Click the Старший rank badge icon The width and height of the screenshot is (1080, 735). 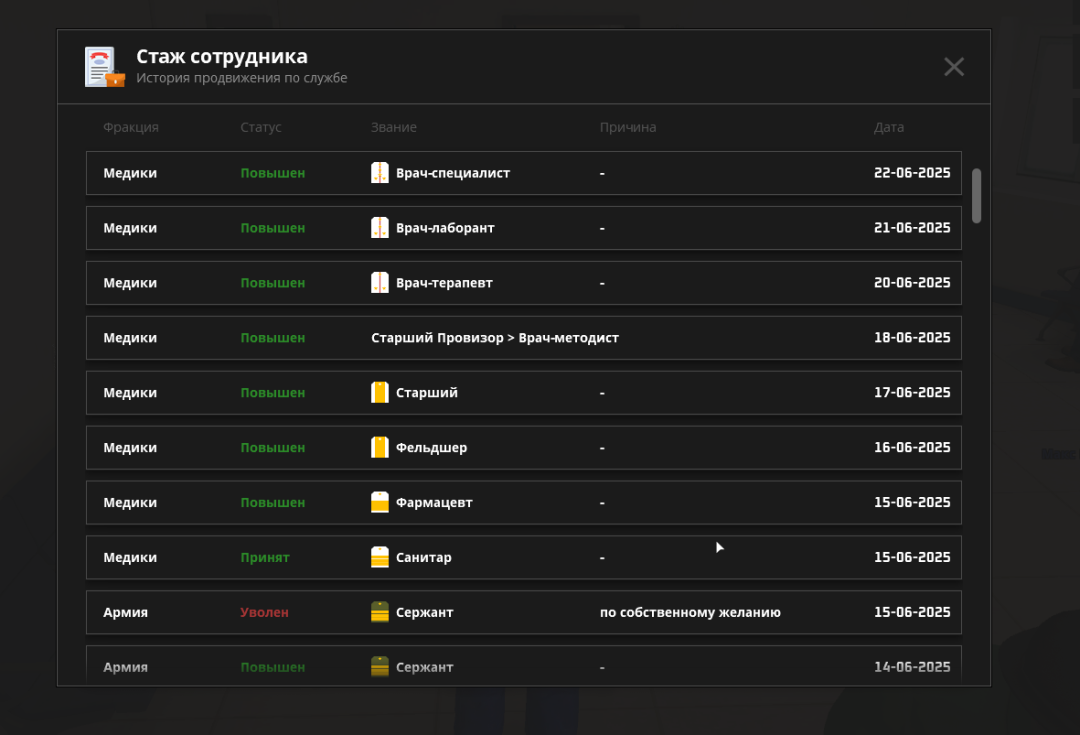coord(380,393)
